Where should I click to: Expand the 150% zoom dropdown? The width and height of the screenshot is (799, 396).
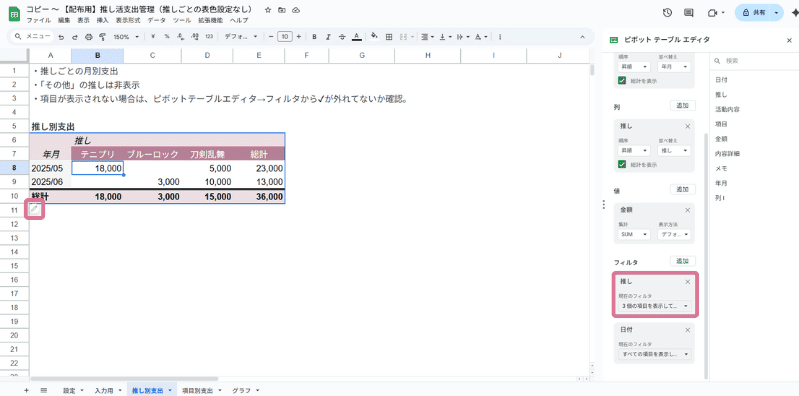[x=126, y=37]
